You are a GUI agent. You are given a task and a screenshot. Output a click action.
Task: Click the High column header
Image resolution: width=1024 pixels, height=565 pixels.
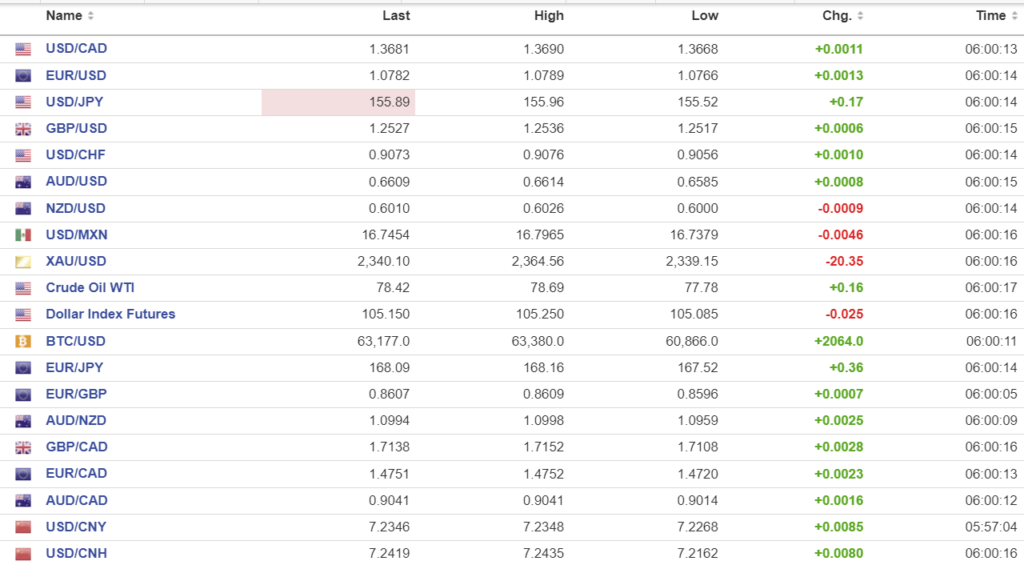click(x=549, y=16)
